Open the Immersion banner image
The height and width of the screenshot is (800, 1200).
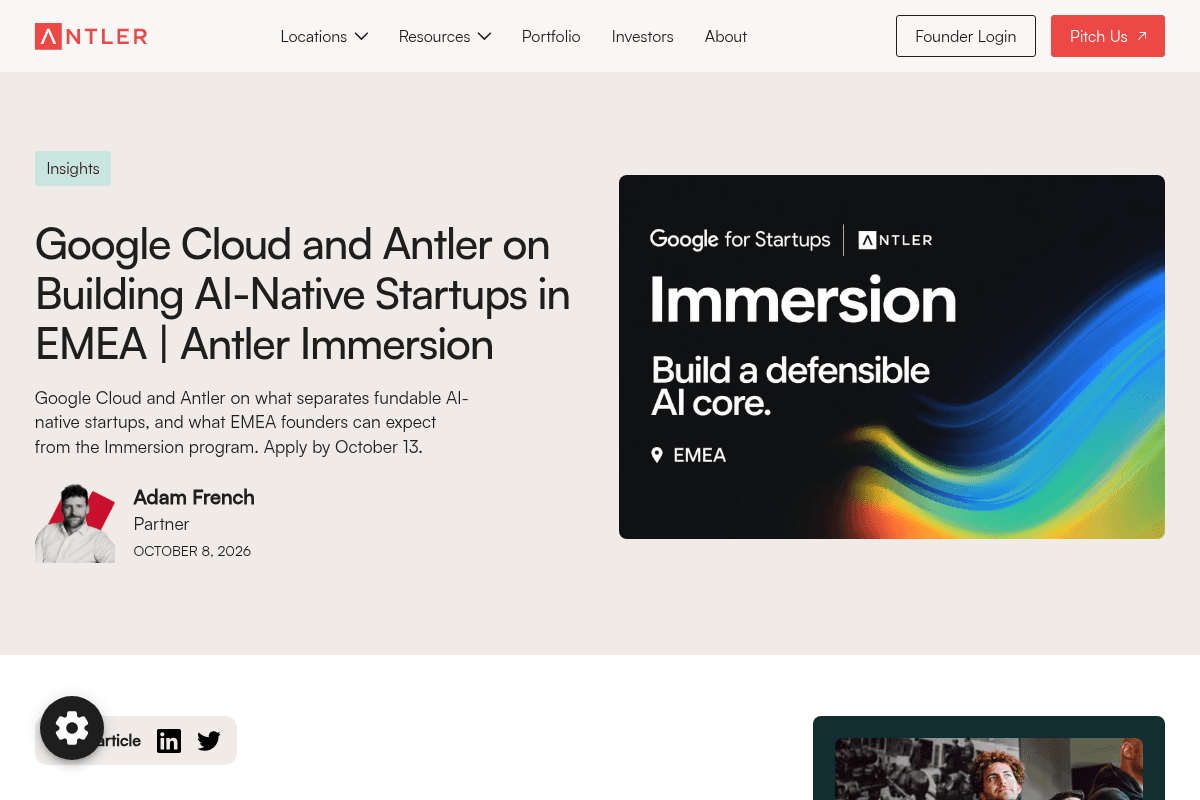892,357
